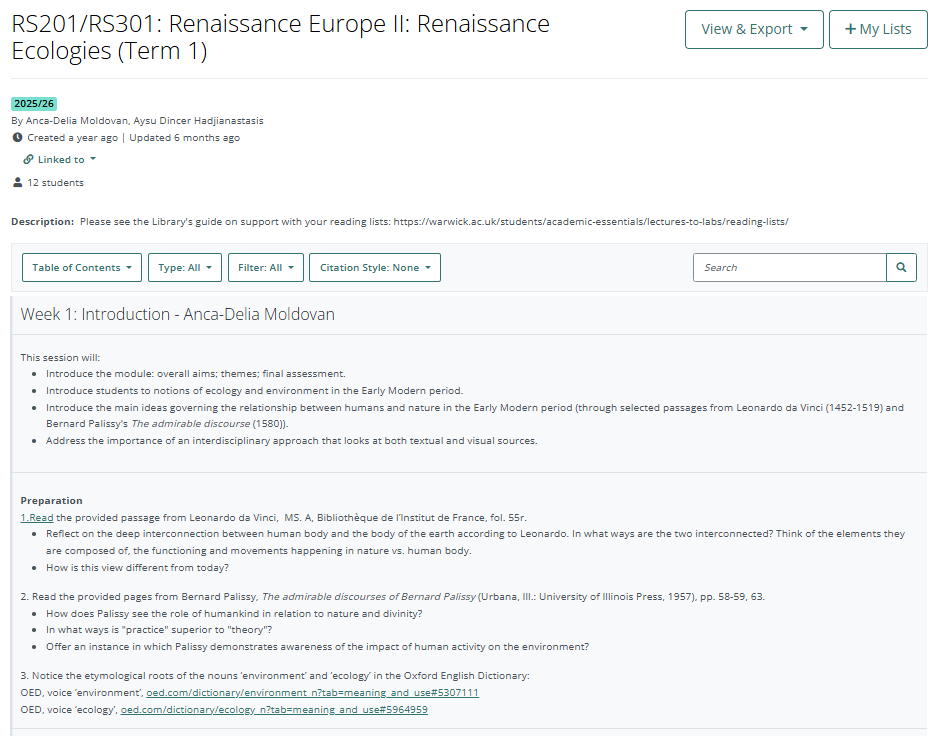Screen dimensions: 940x743
Task: Click into the Search input field
Action: click(x=790, y=267)
